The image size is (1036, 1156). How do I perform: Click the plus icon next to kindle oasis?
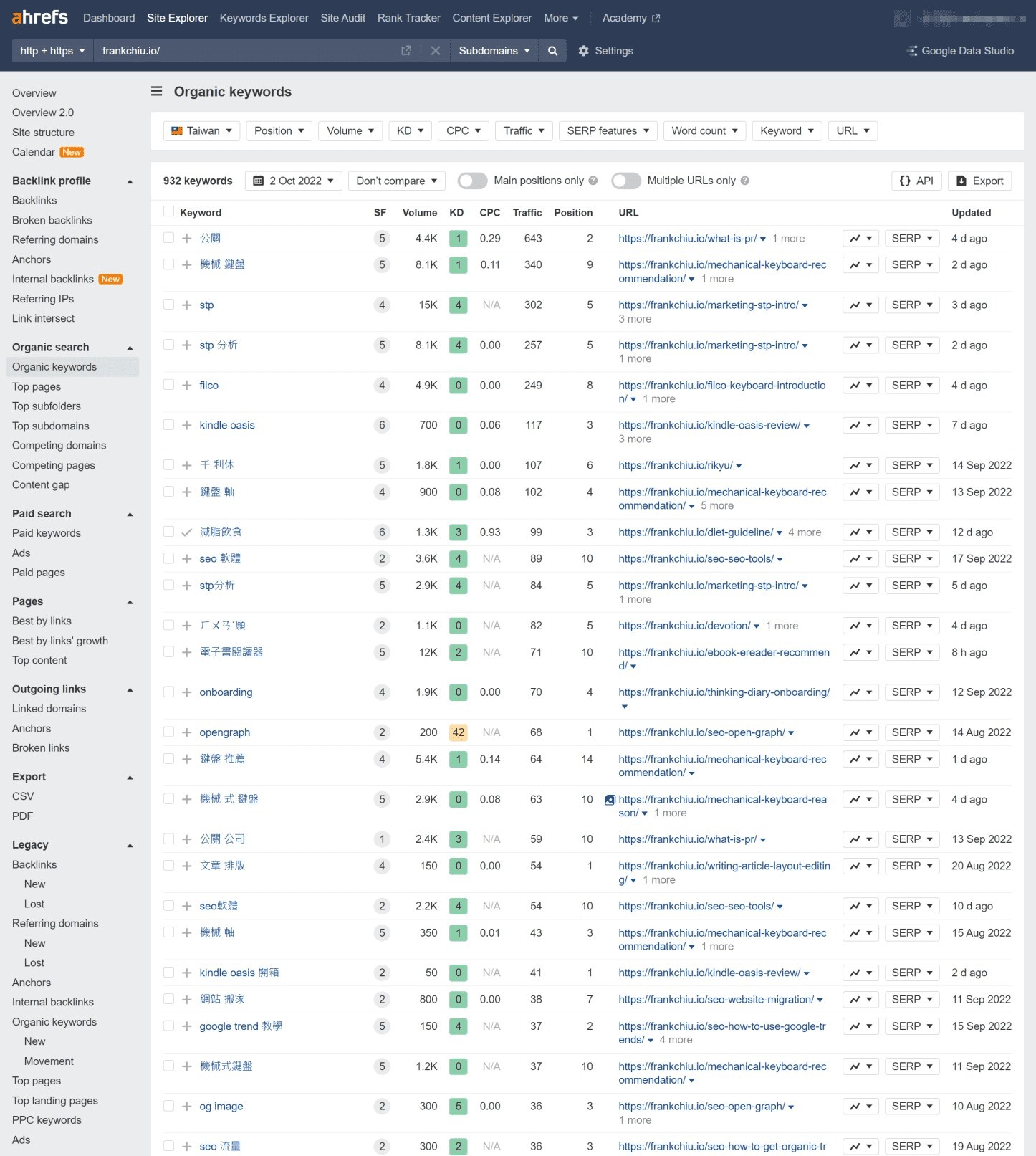[186, 426]
